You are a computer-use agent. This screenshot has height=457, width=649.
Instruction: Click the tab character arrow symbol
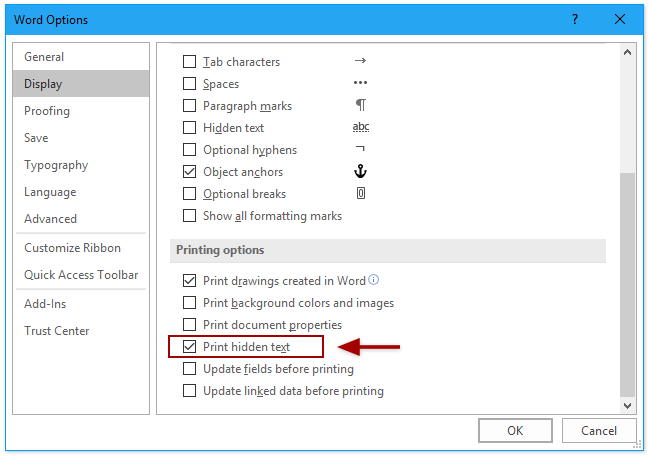pos(361,62)
